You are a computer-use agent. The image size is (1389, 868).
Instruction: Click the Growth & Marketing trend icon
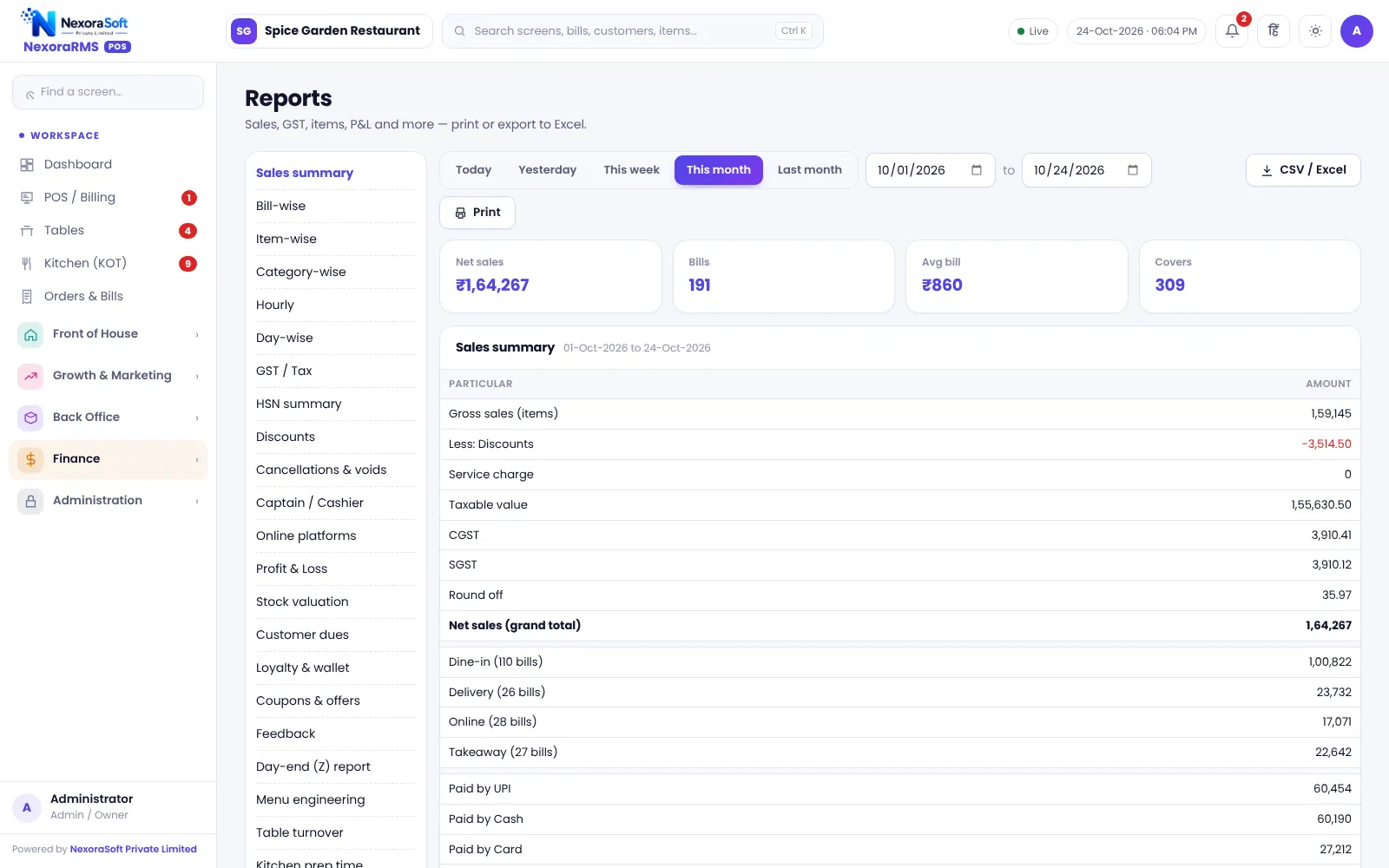(x=30, y=376)
